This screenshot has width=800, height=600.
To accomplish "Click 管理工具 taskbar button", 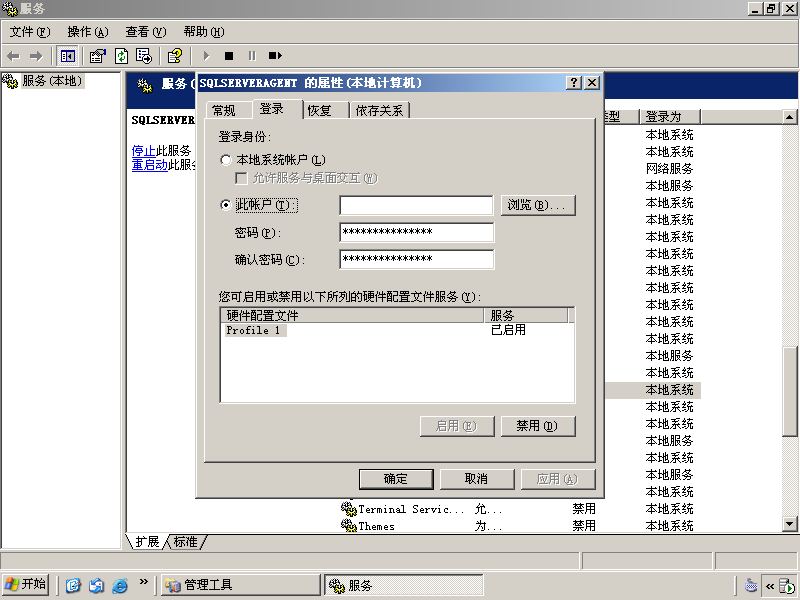I will coord(241,585).
